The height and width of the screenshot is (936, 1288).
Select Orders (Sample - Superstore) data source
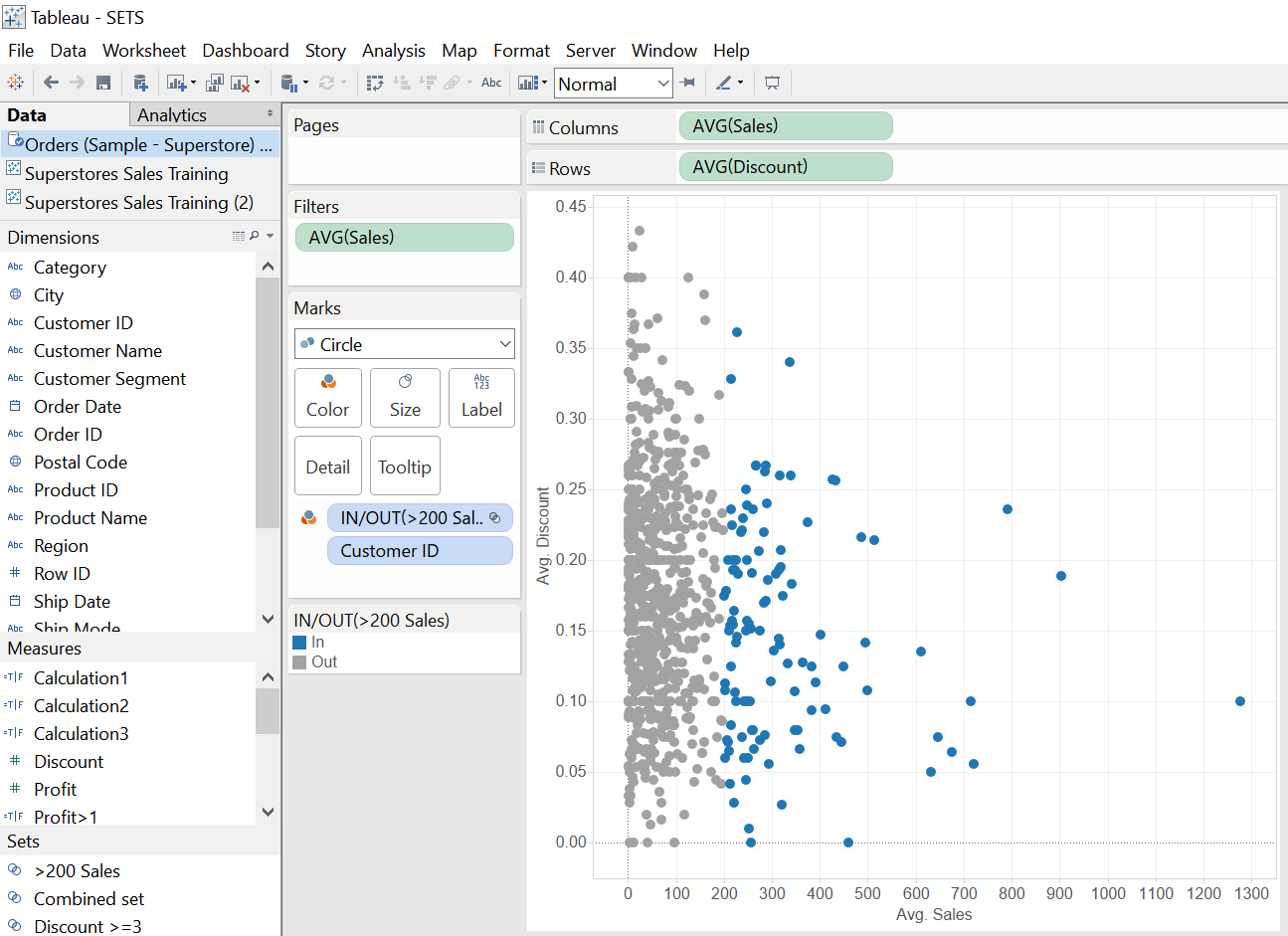click(139, 144)
